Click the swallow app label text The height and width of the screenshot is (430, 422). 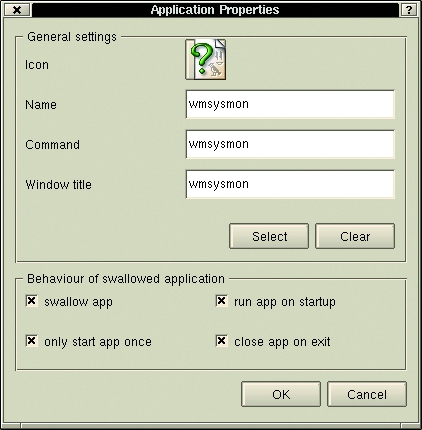coord(78,302)
